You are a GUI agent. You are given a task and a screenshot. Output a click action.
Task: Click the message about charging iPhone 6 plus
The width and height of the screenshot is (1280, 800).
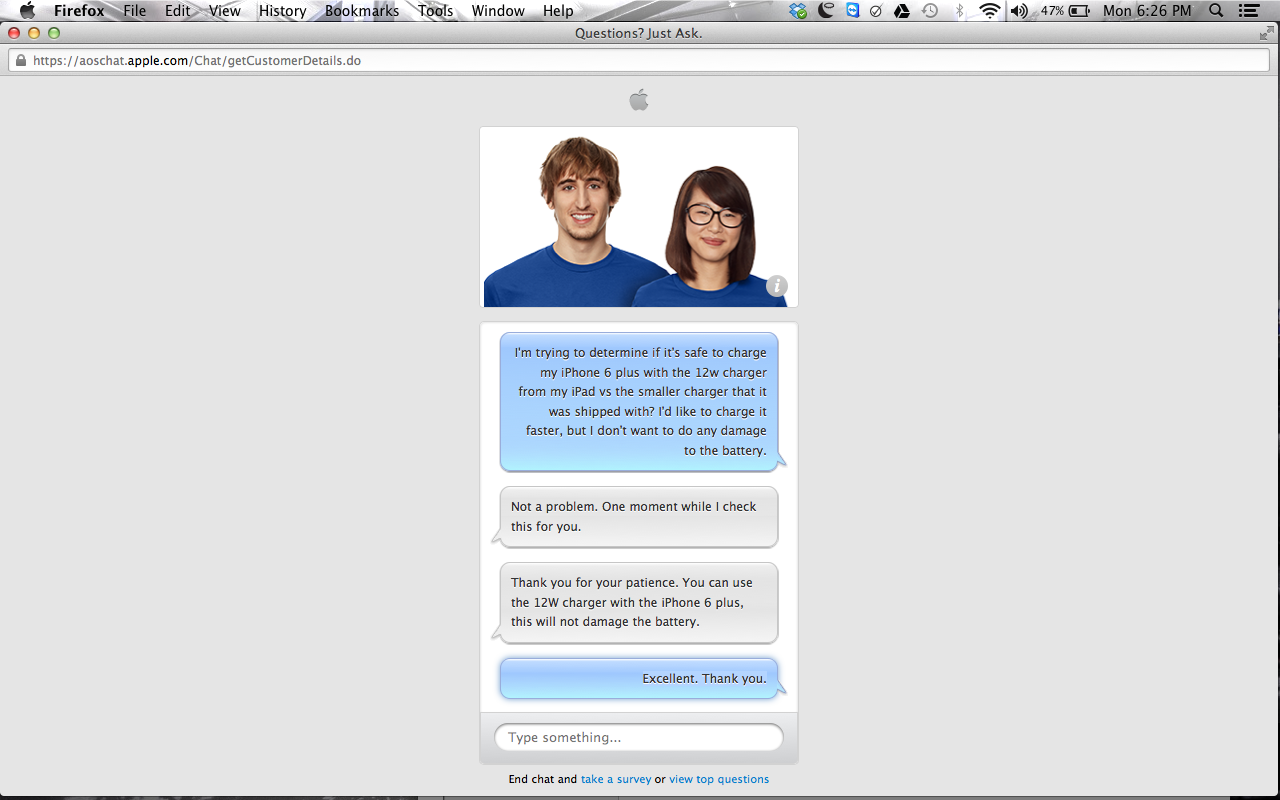click(x=639, y=401)
